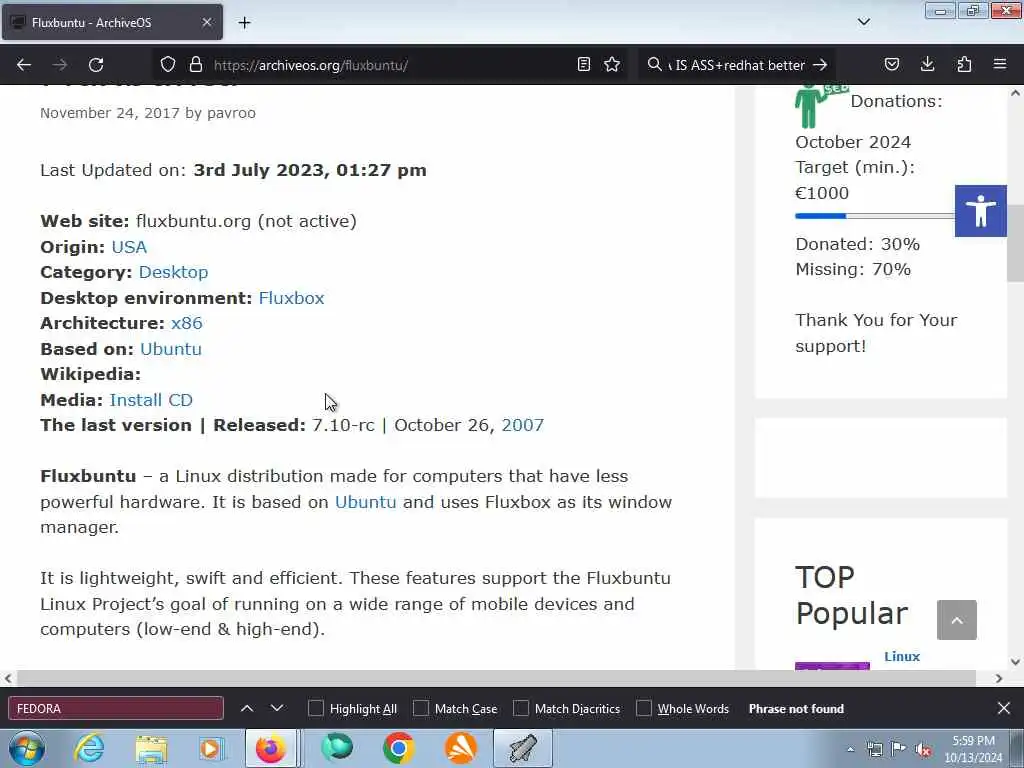Open Google Chrome from the taskbar
1024x768 pixels.
(x=399, y=748)
